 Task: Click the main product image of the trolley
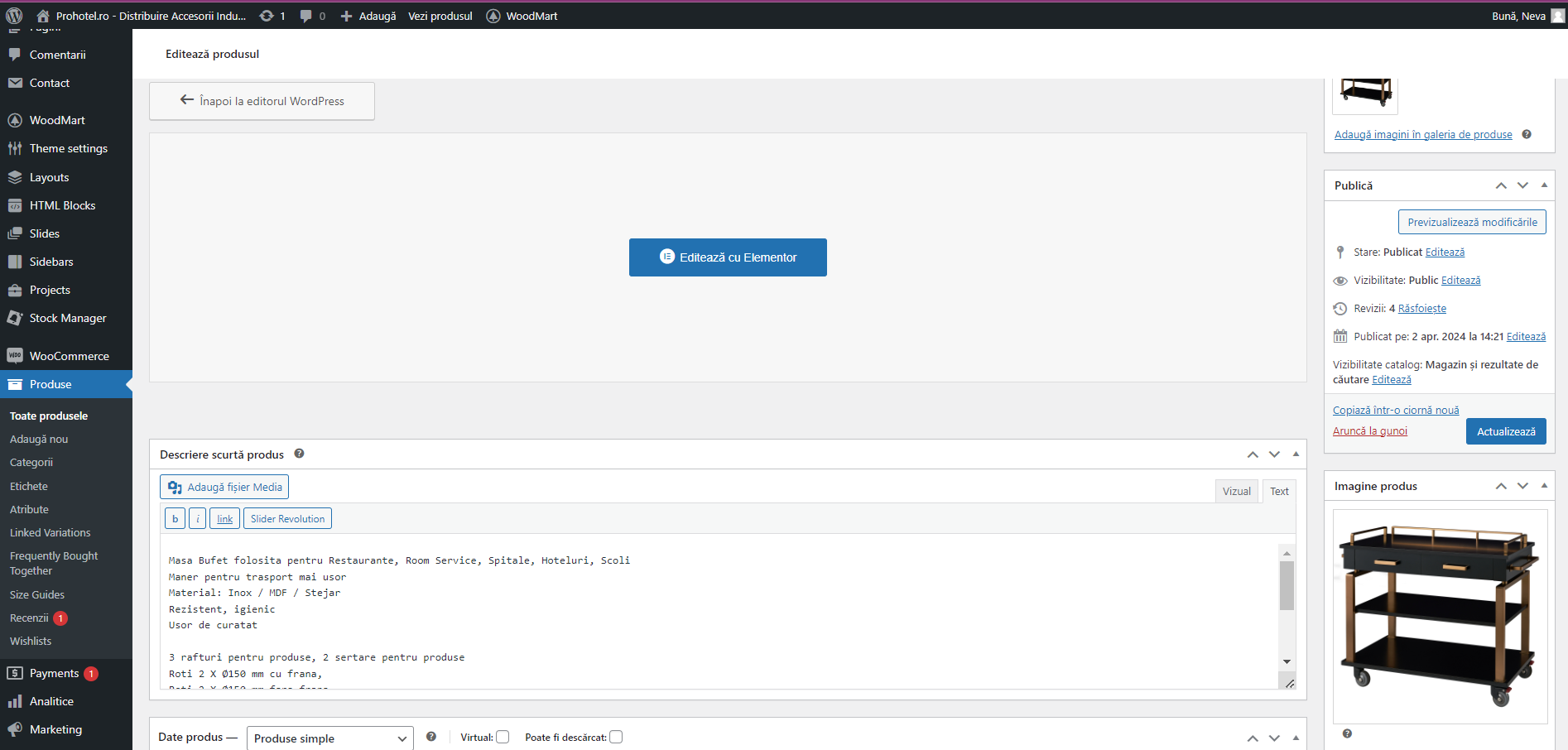click(x=1440, y=616)
